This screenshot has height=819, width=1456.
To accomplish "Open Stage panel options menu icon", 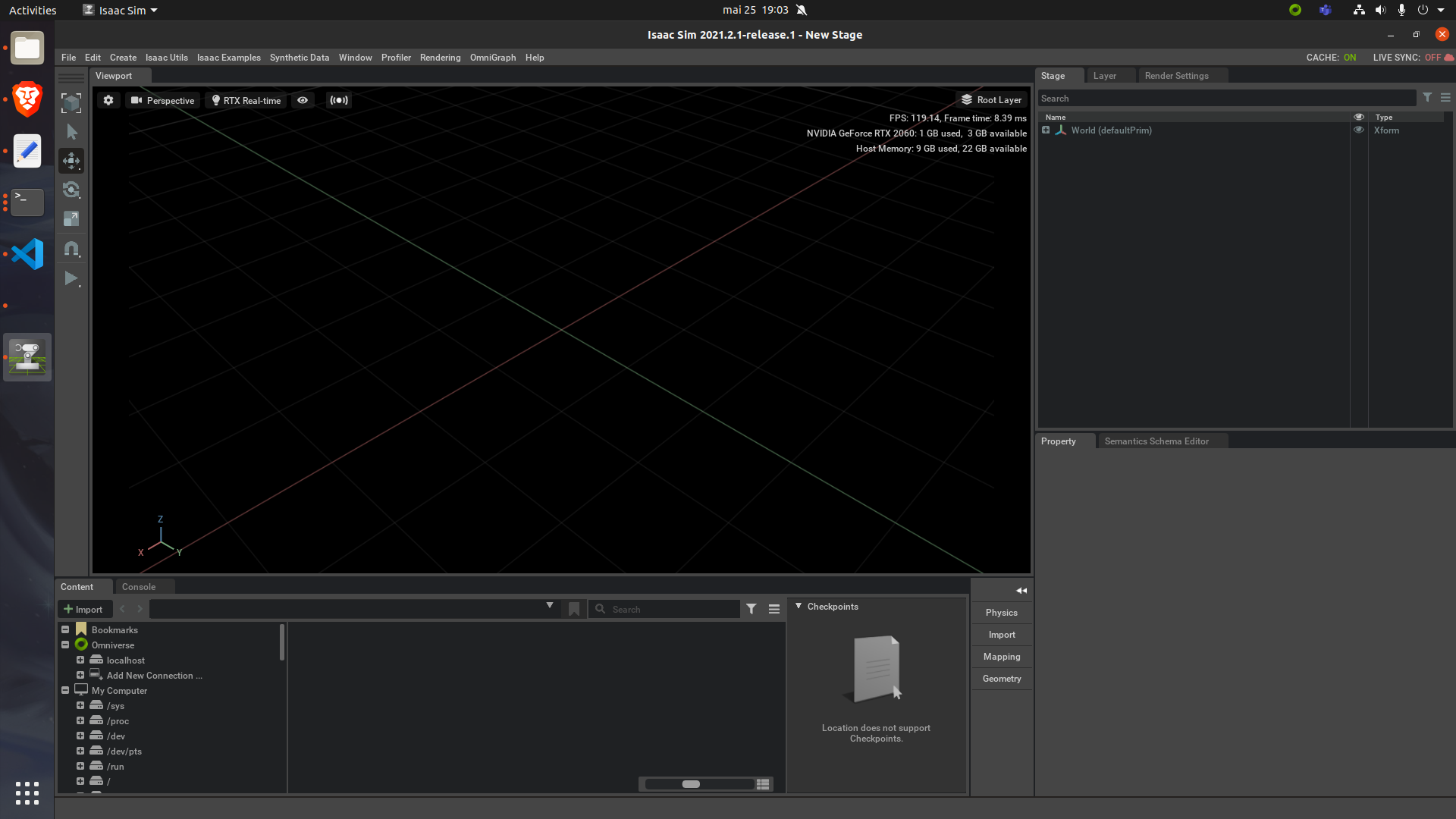I will tap(1445, 98).
